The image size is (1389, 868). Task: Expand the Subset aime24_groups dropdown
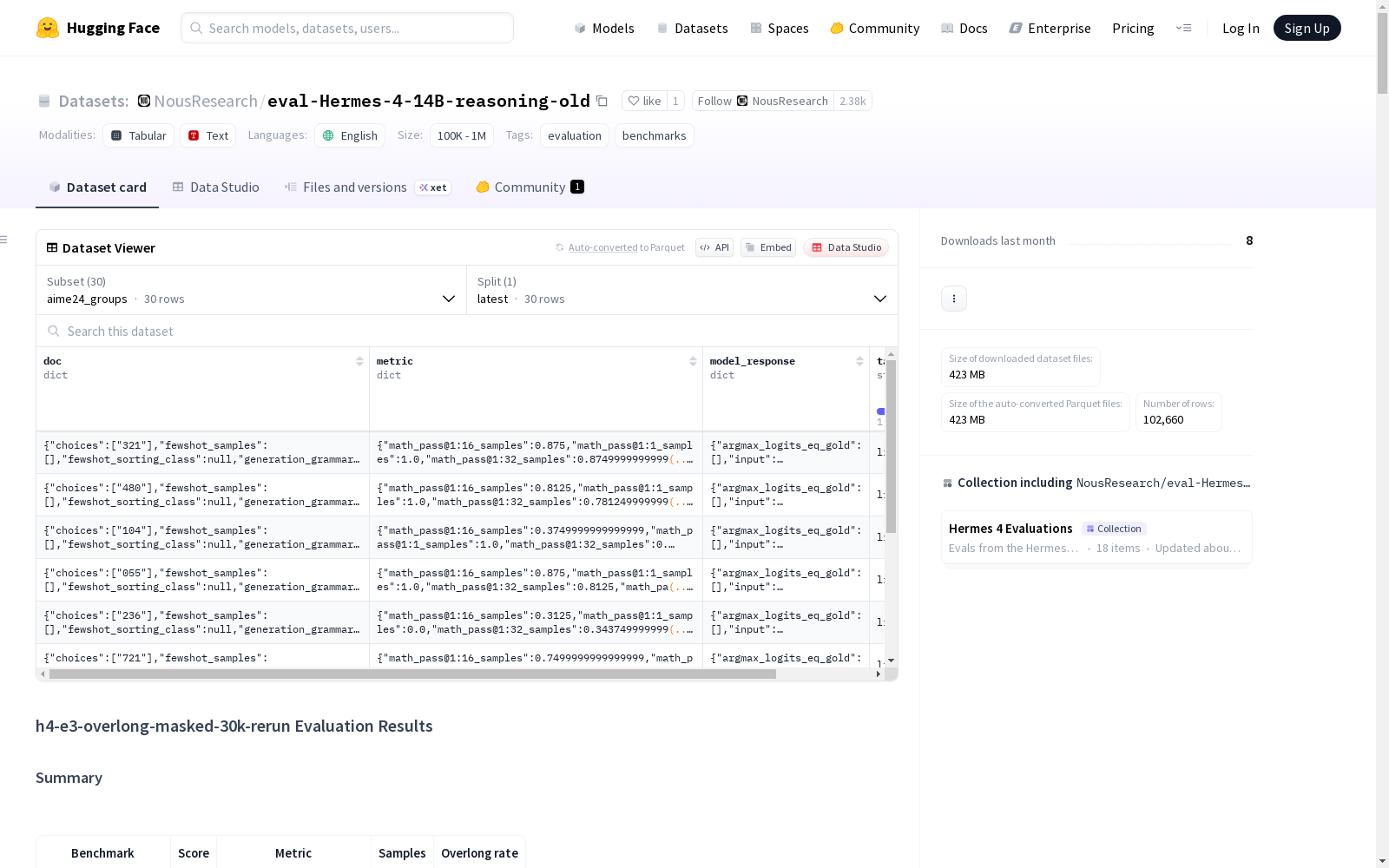[252, 290]
